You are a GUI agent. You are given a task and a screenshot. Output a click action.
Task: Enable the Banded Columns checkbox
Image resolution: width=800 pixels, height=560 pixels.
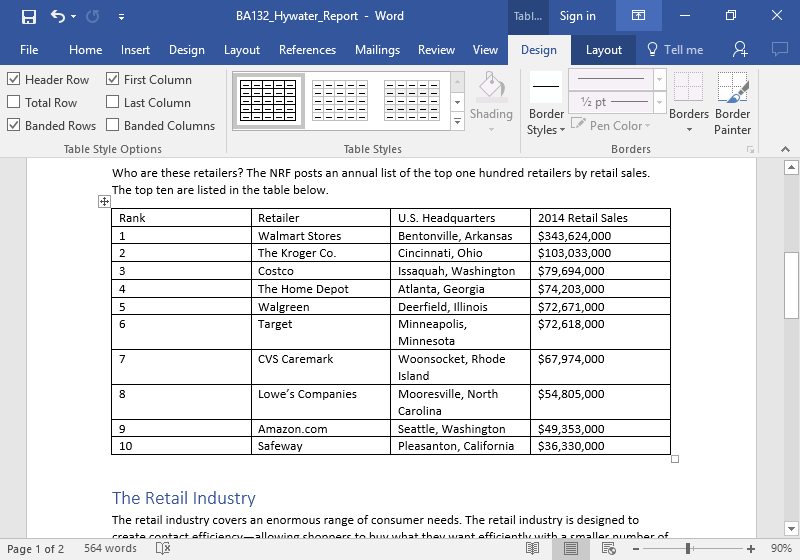point(113,126)
